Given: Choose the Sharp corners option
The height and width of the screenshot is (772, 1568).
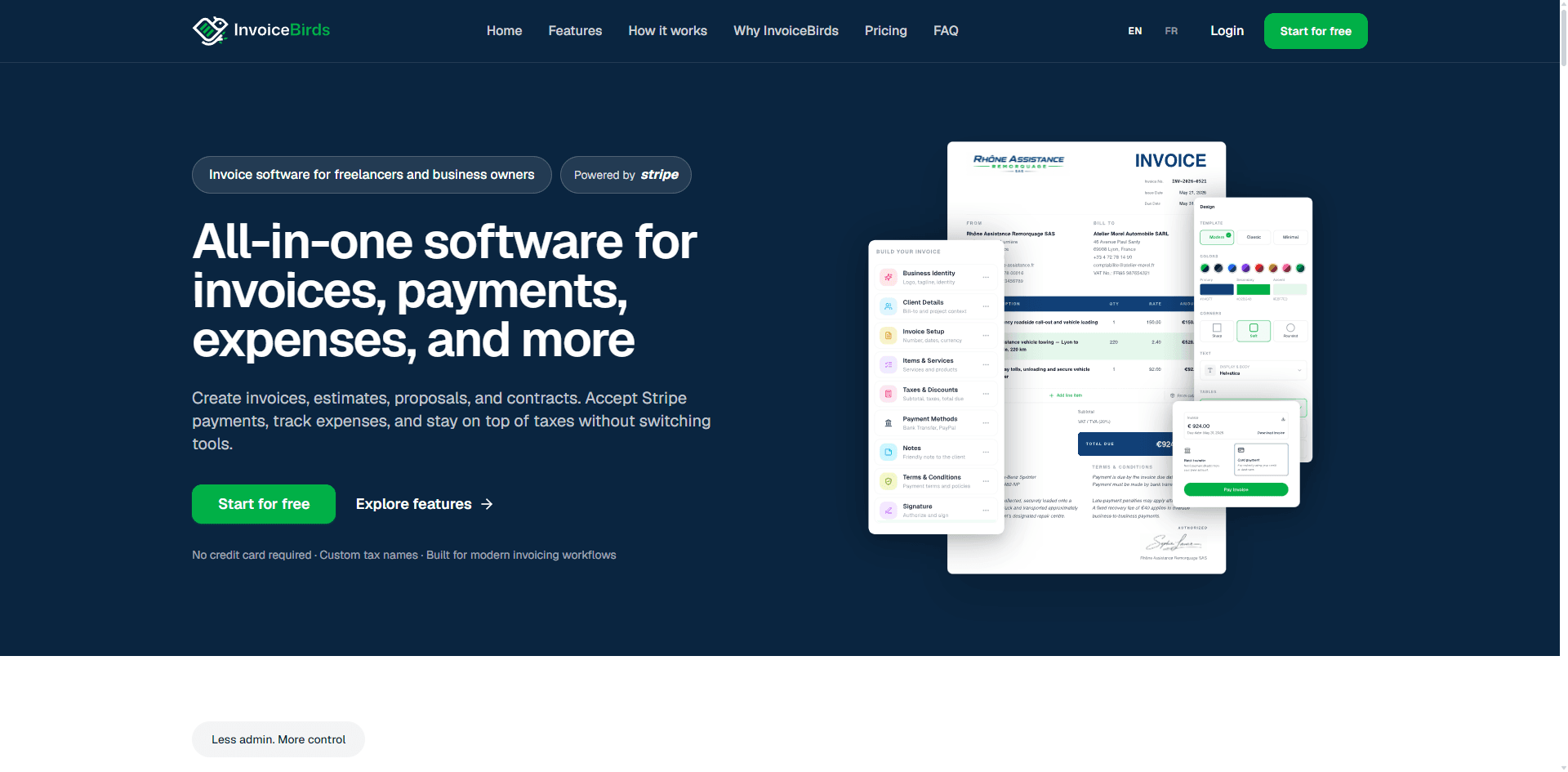Looking at the screenshot, I should pos(1217,330).
